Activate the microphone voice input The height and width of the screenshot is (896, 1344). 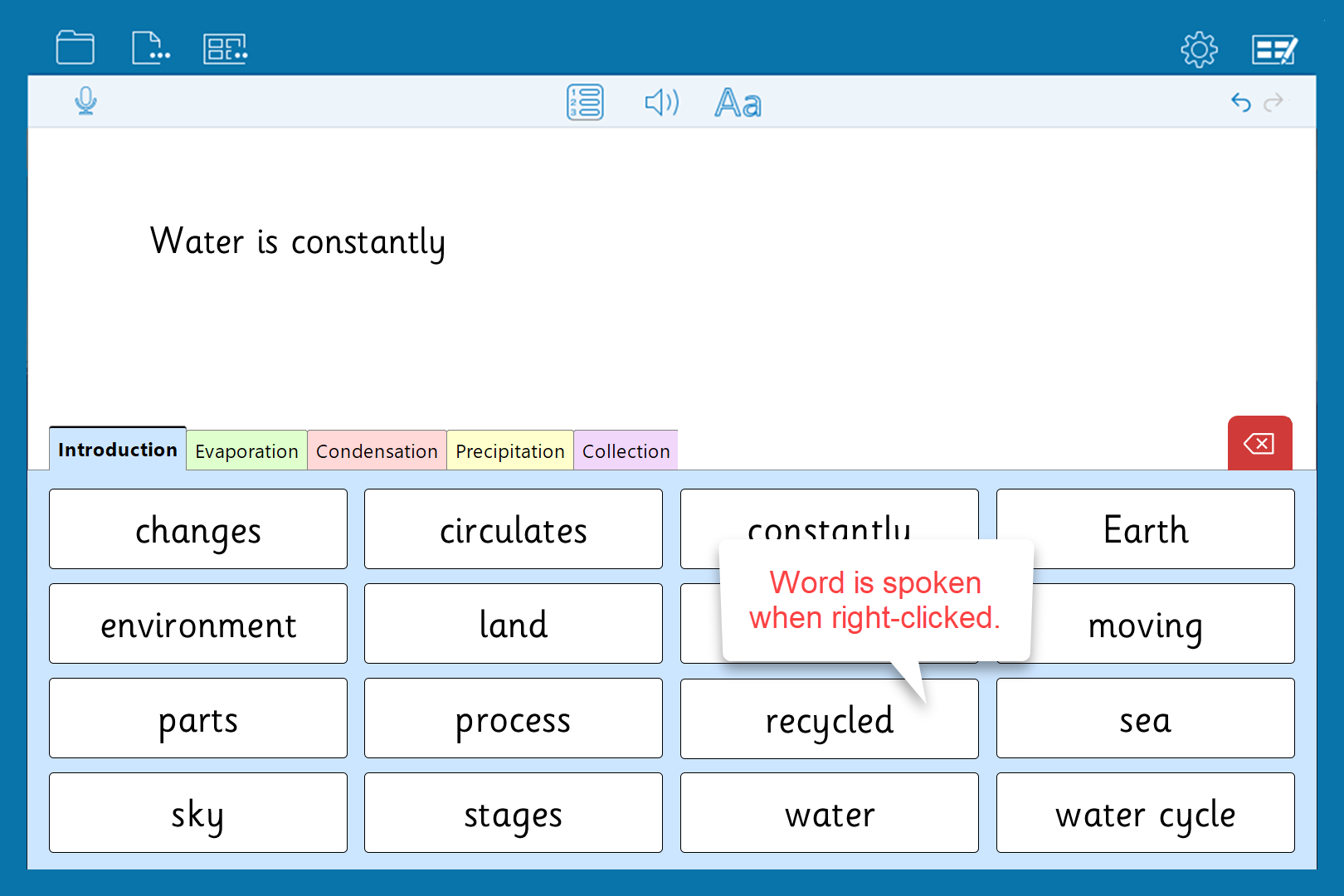[x=85, y=102]
